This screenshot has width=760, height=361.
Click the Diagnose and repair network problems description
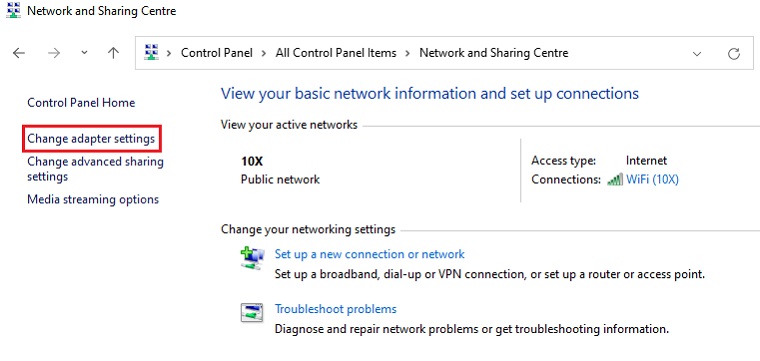coord(472,329)
